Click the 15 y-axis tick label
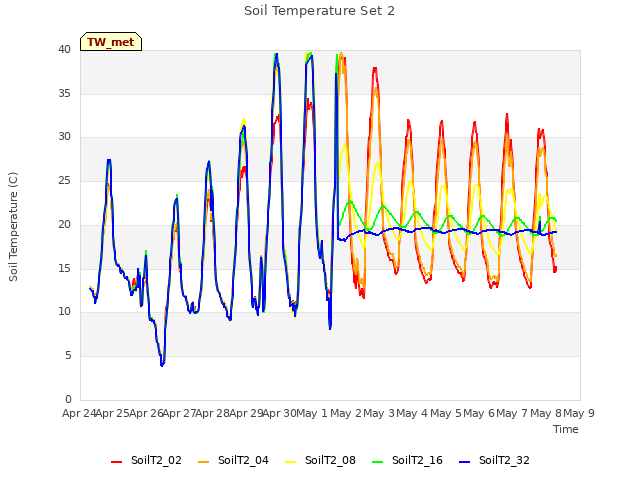The image size is (640, 480). [64, 268]
